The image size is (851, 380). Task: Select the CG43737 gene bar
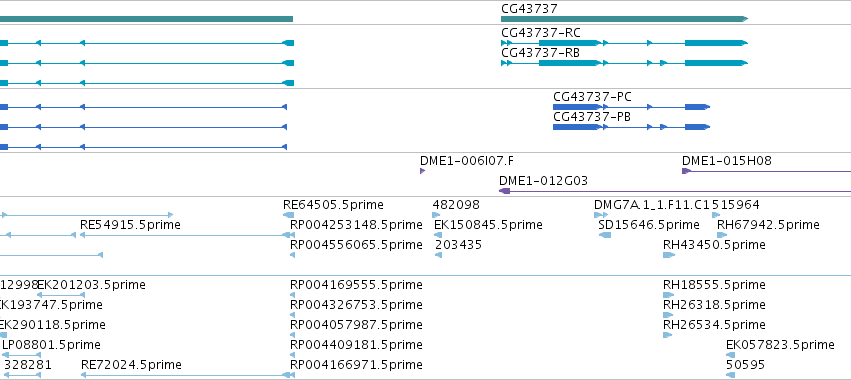pyautogui.click(x=624, y=19)
